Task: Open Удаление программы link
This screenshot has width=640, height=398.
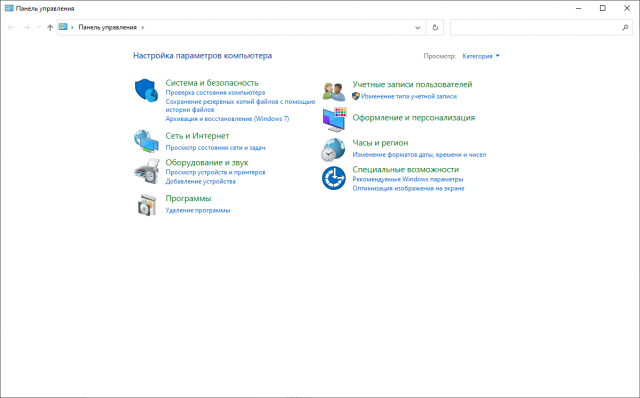Action: coord(198,210)
